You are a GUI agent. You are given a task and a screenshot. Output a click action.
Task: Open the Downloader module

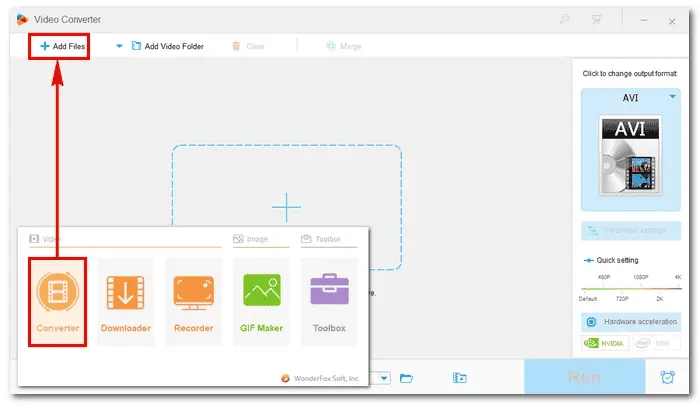pos(125,302)
